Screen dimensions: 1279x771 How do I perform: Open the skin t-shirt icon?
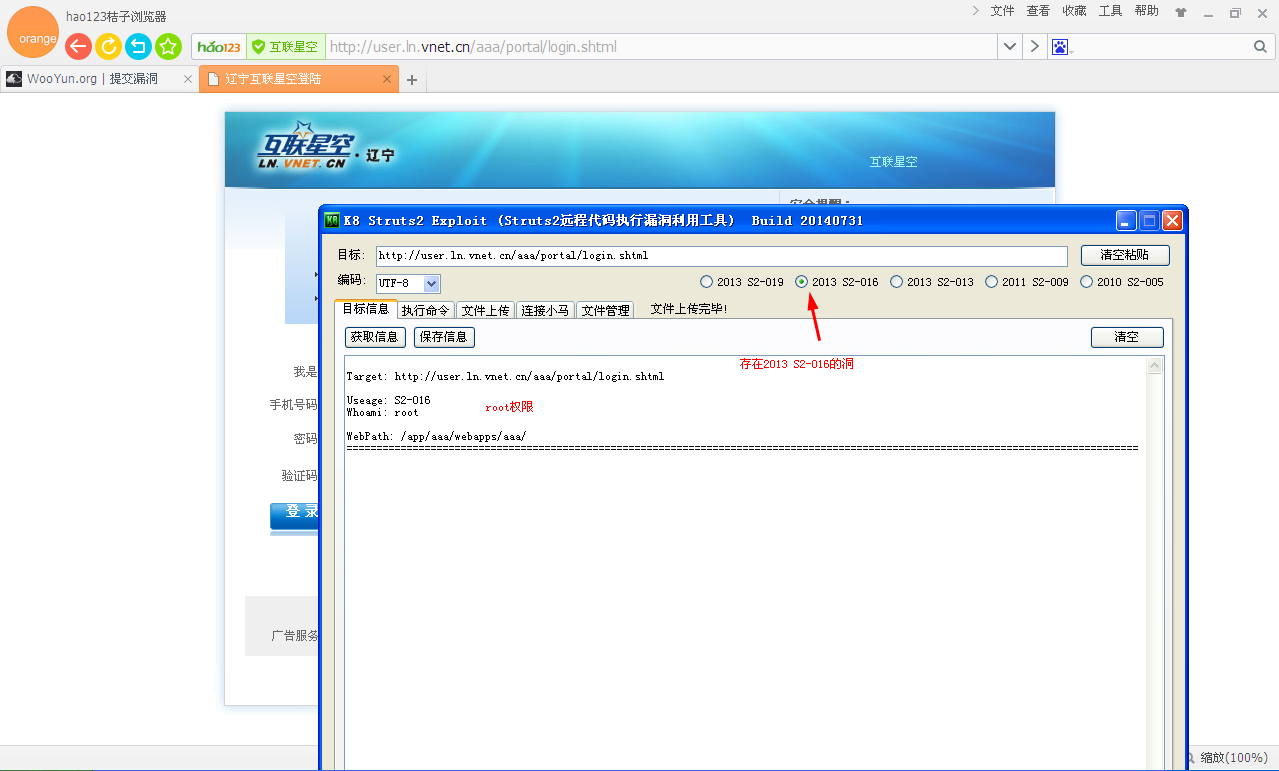tap(1181, 12)
